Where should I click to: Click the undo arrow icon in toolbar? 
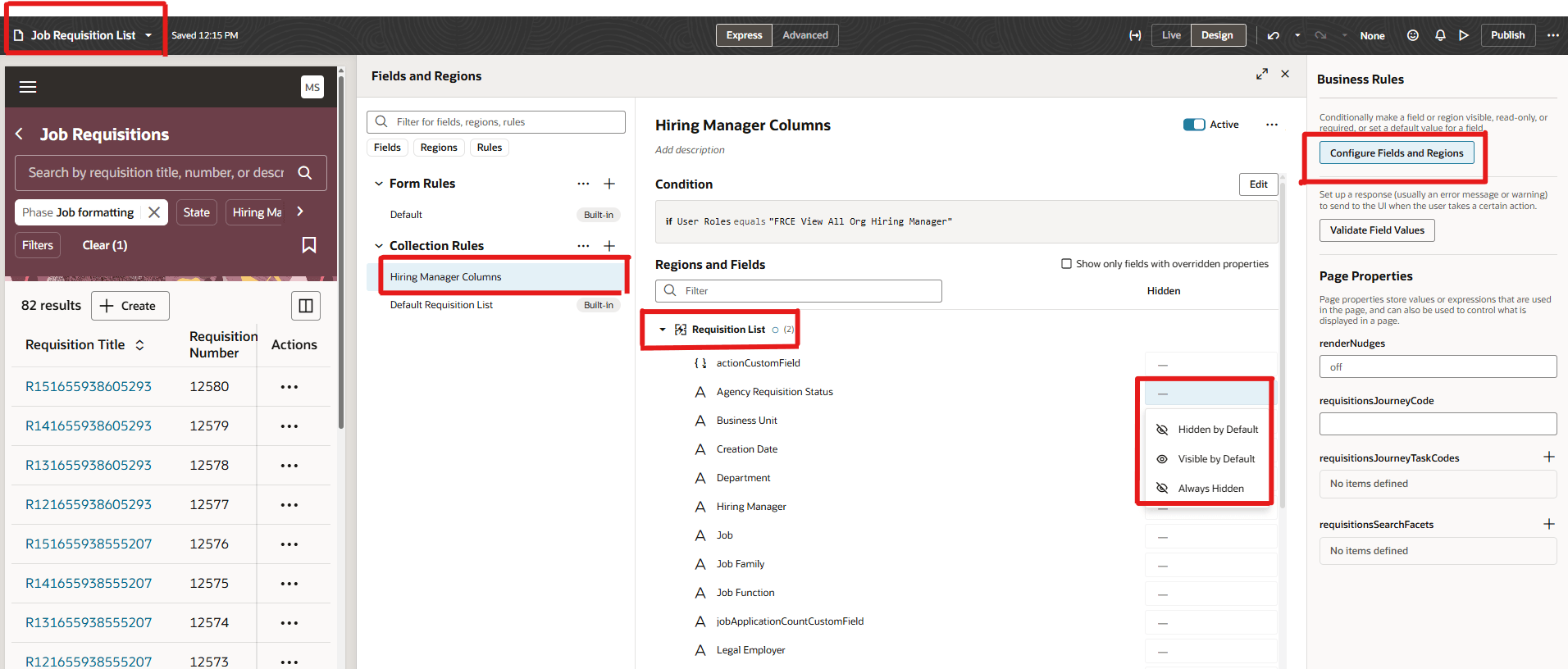pos(1273,35)
